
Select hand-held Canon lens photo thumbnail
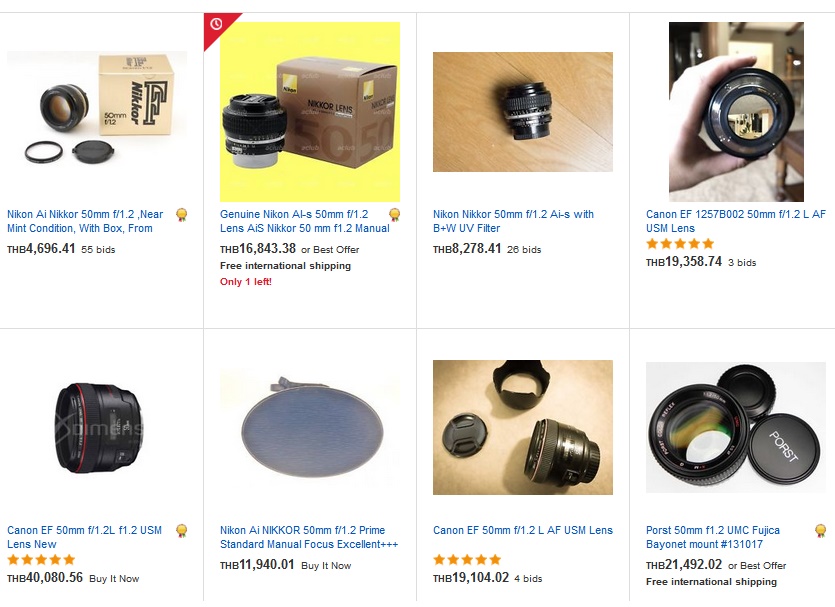[x=736, y=112]
